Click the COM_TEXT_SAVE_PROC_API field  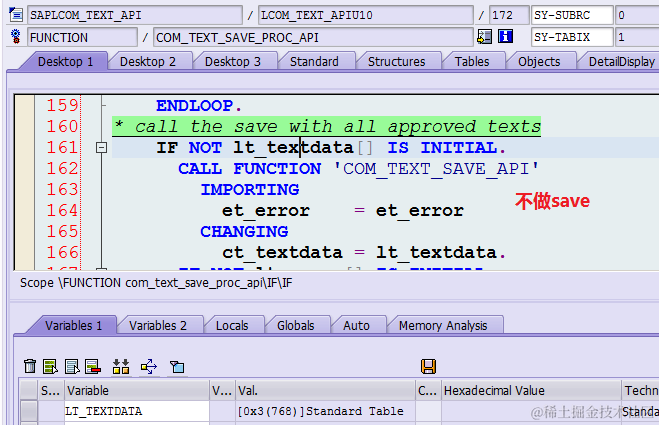coord(313,37)
